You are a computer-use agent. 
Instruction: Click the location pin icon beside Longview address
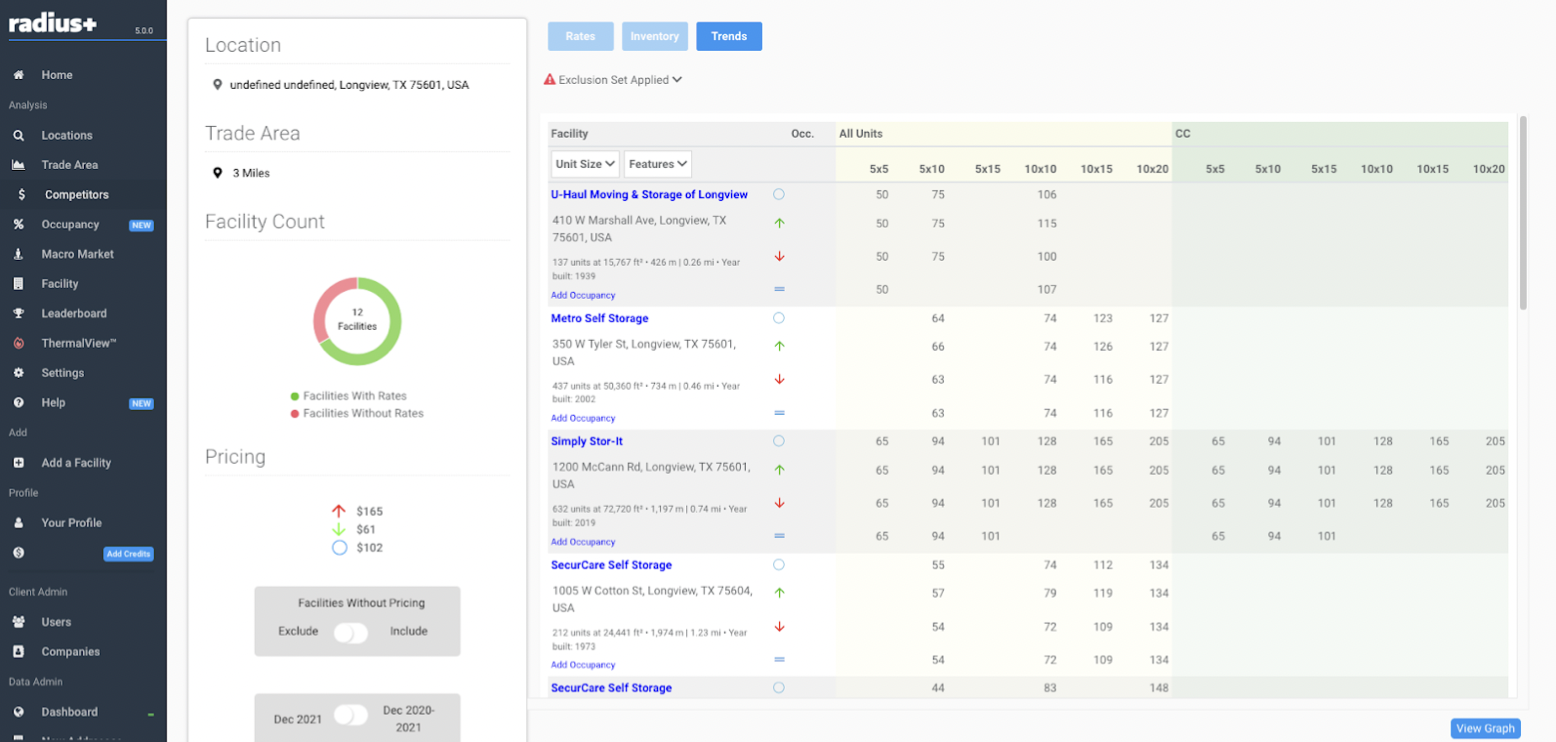point(217,85)
